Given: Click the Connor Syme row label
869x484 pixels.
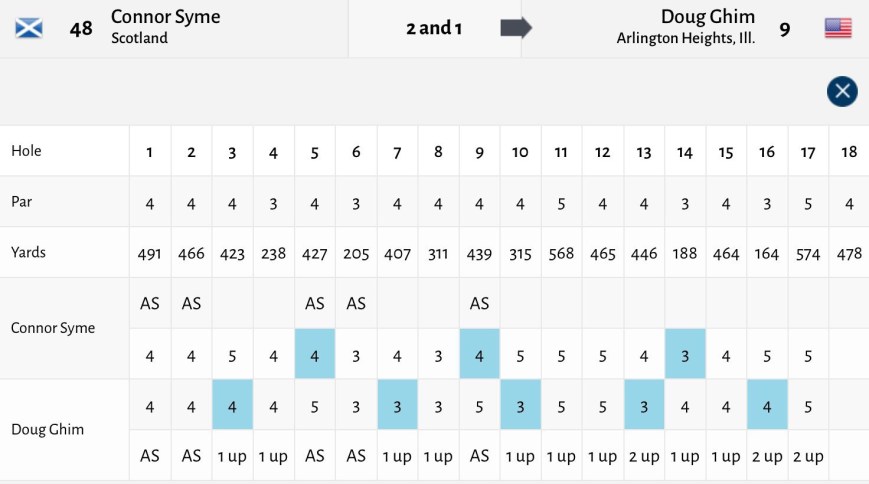Looking at the screenshot, I should [52, 328].
